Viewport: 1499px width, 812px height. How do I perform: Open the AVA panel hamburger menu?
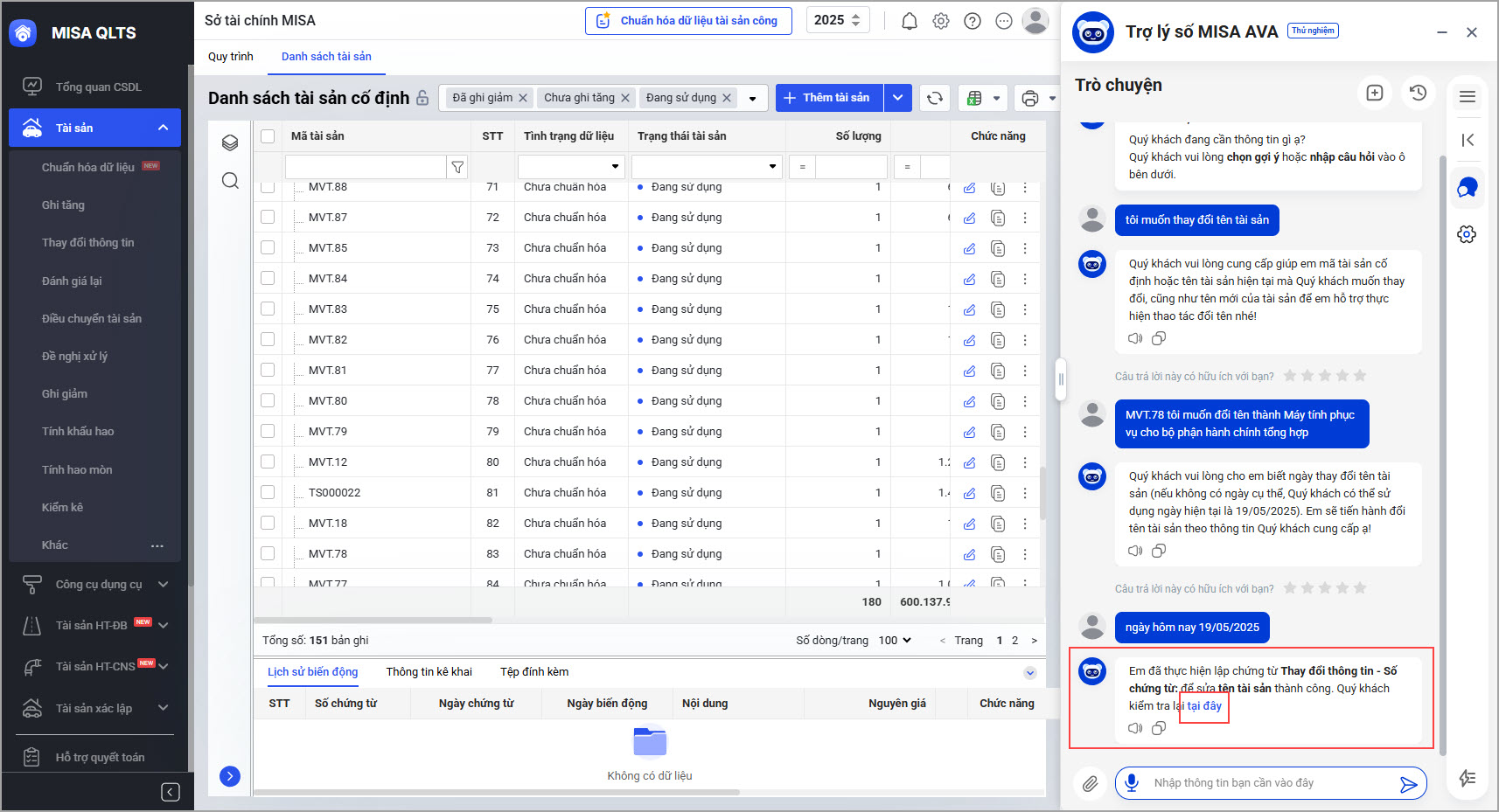pyautogui.click(x=1468, y=97)
